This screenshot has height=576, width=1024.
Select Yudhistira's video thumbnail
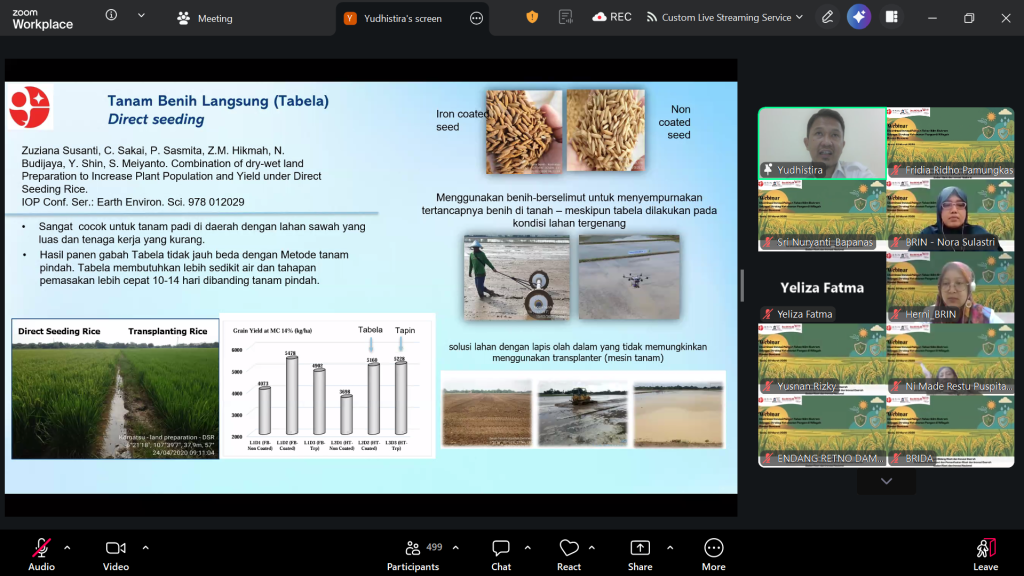click(822, 143)
